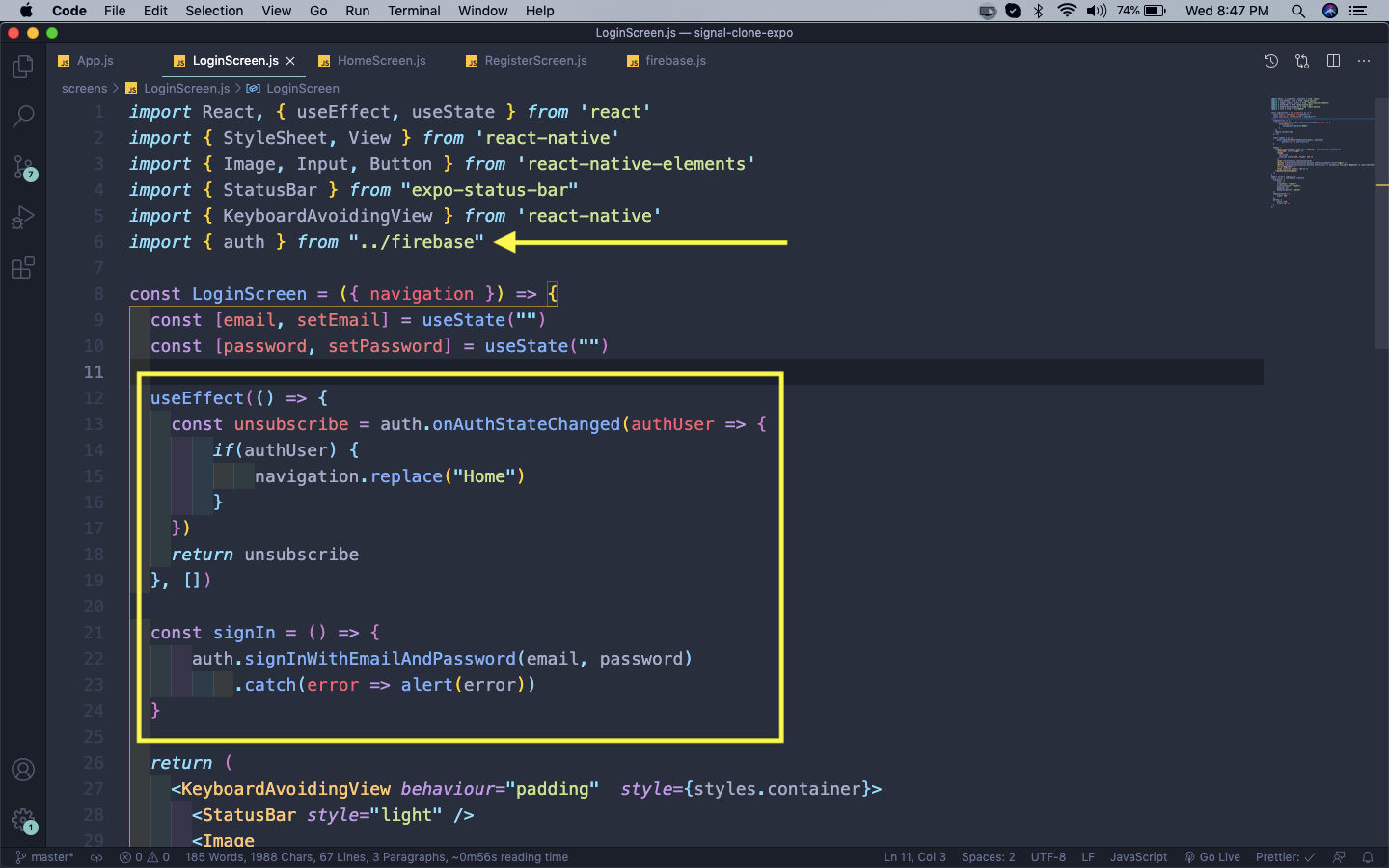The image size is (1389, 868).
Task: Open the Run menu
Action: point(357,11)
